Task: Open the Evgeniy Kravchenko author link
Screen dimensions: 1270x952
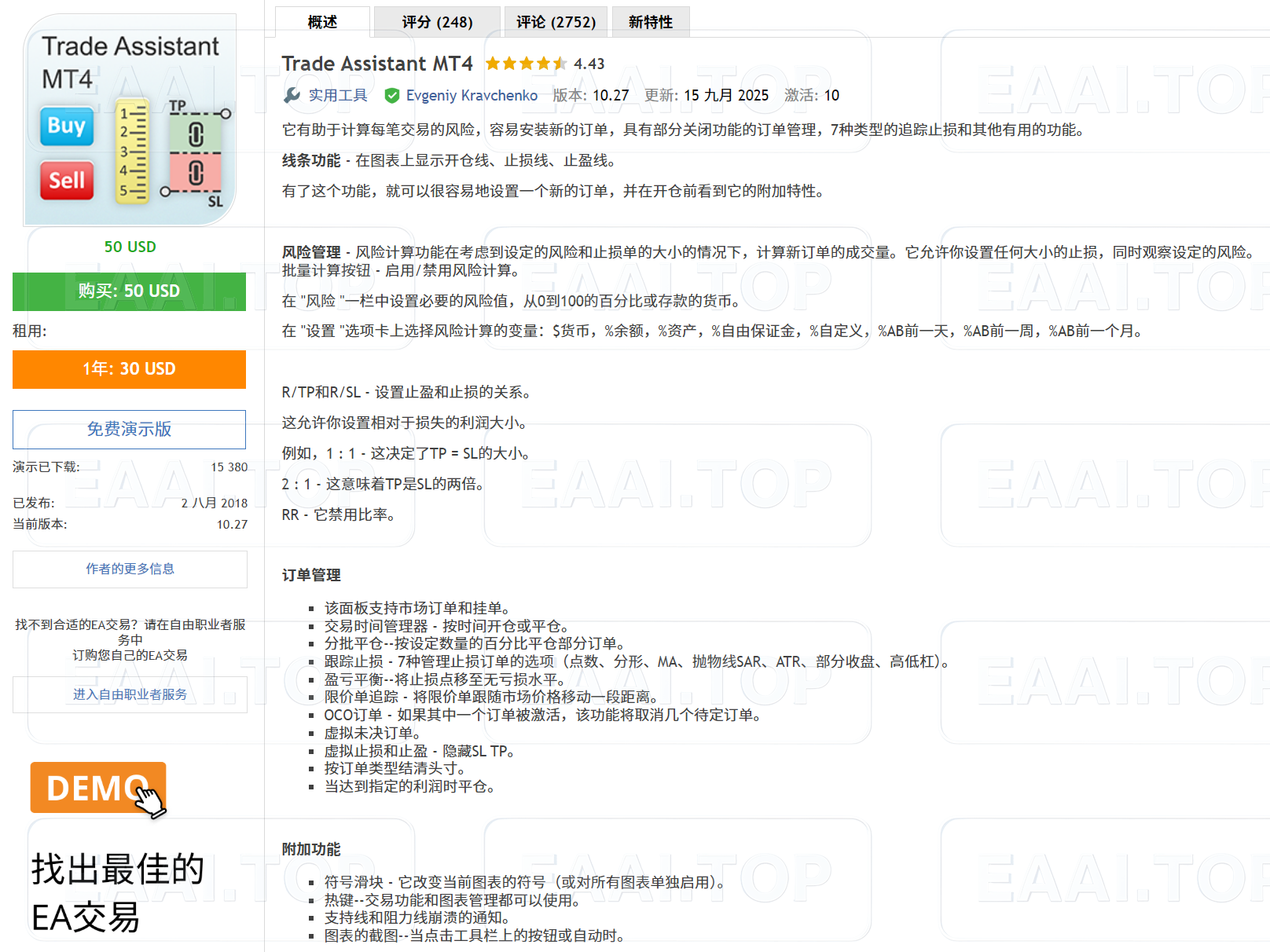Action: click(x=472, y=95)
